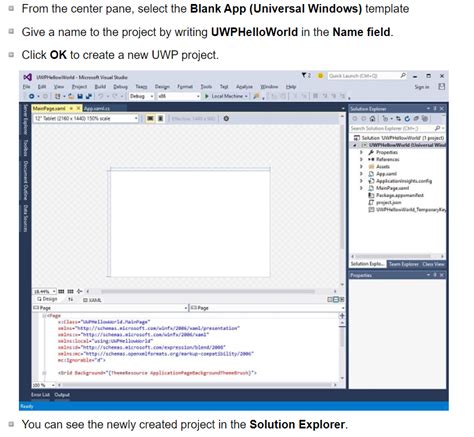
Task: Click the swap panes arrows icon
Action: 71,300
